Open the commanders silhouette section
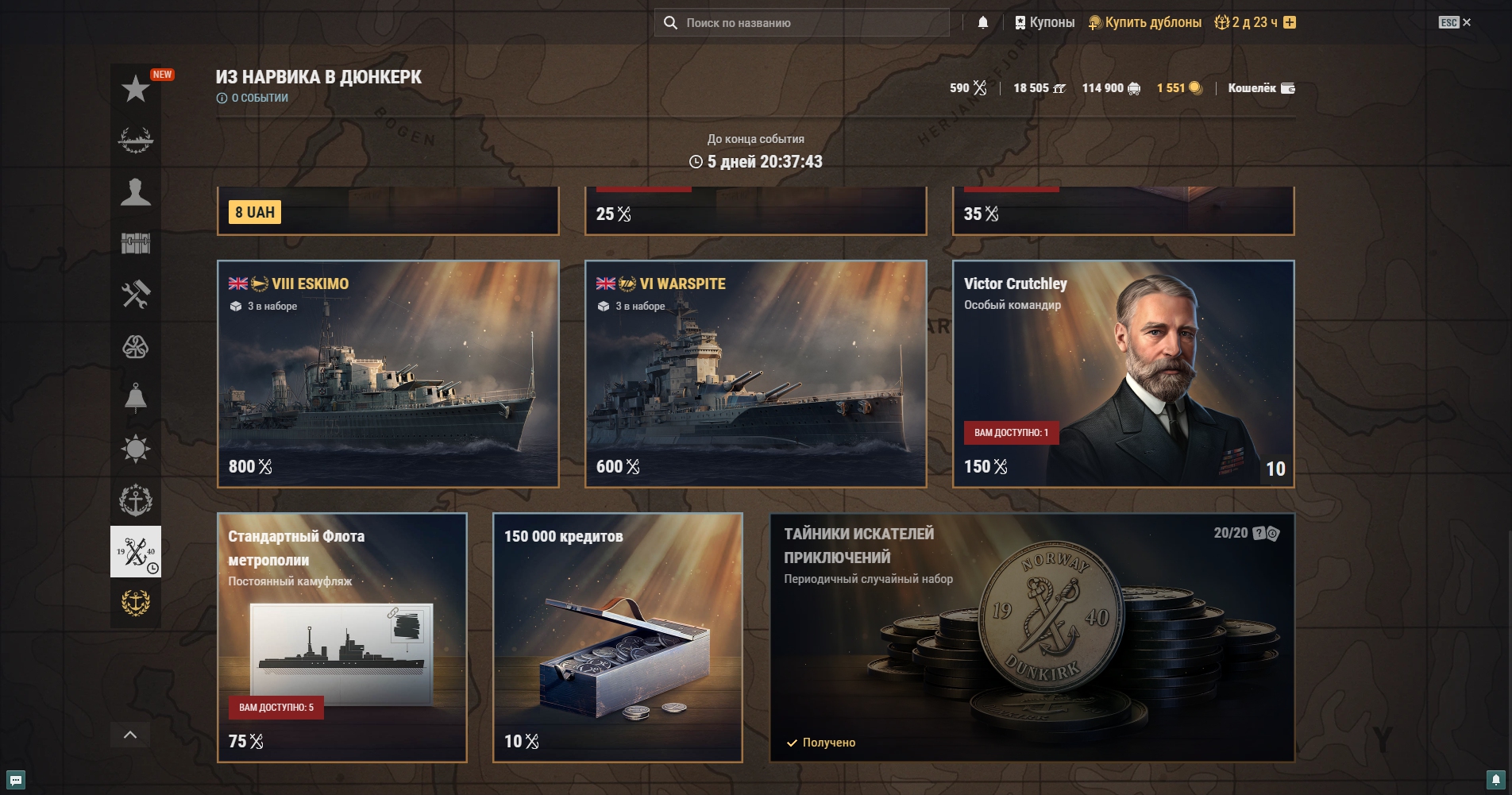 coord(136,192)
